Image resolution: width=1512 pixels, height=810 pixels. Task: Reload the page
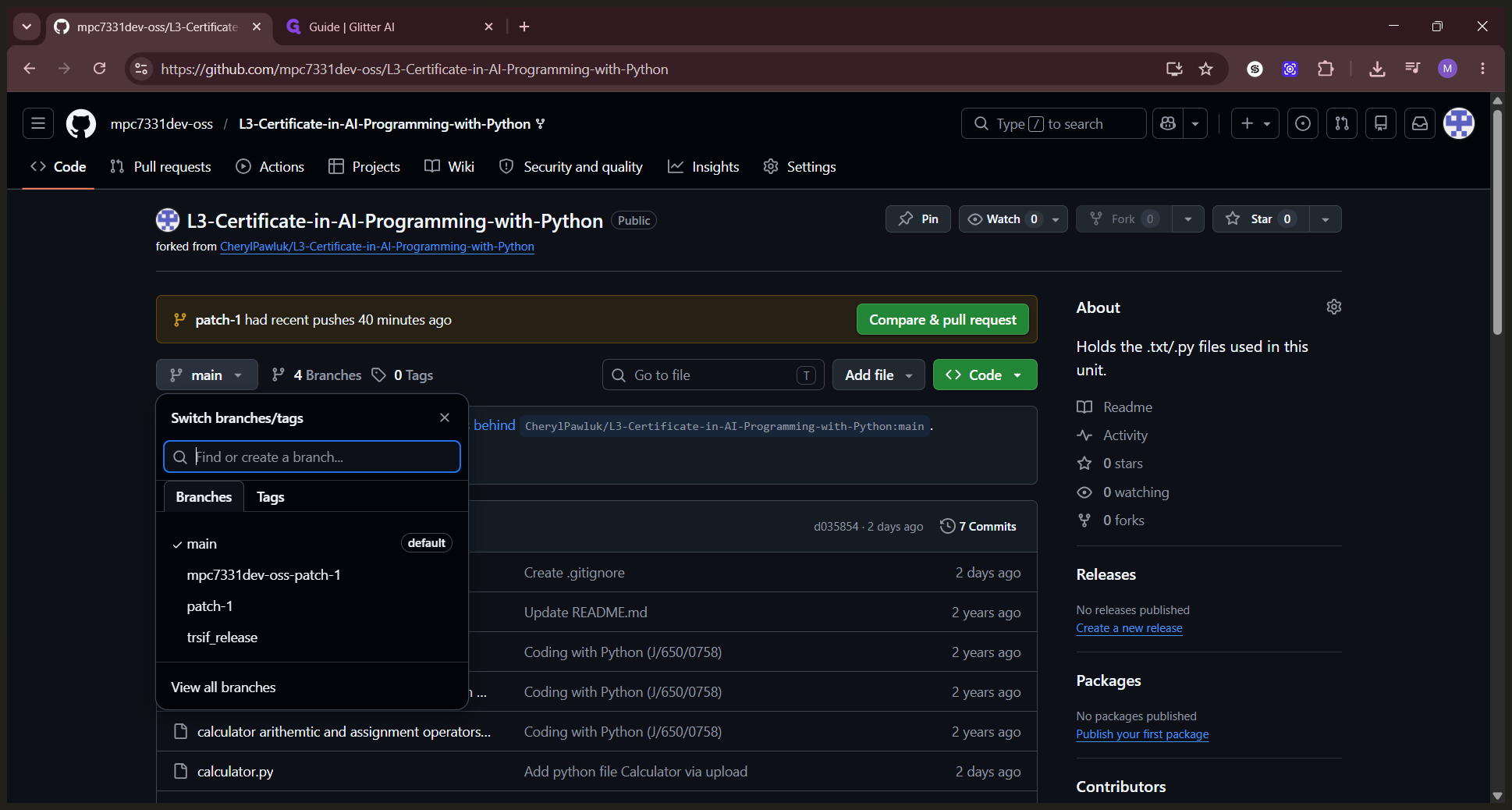pyautogui.click(x=99, y=69)
